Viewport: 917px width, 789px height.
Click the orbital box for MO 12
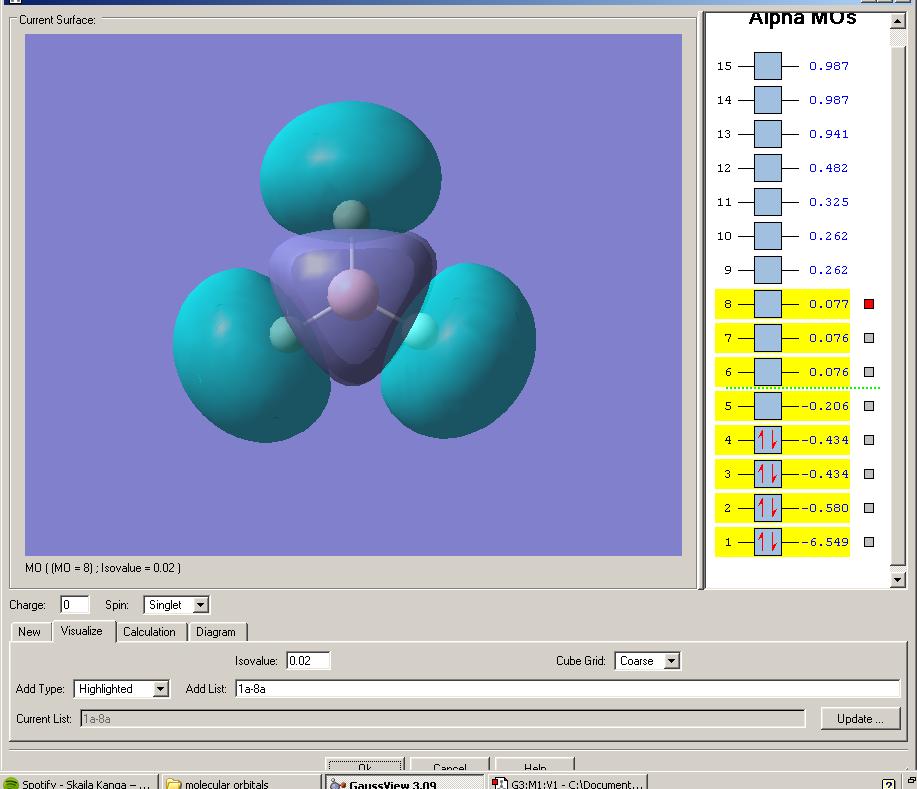[x=767, y=168]
